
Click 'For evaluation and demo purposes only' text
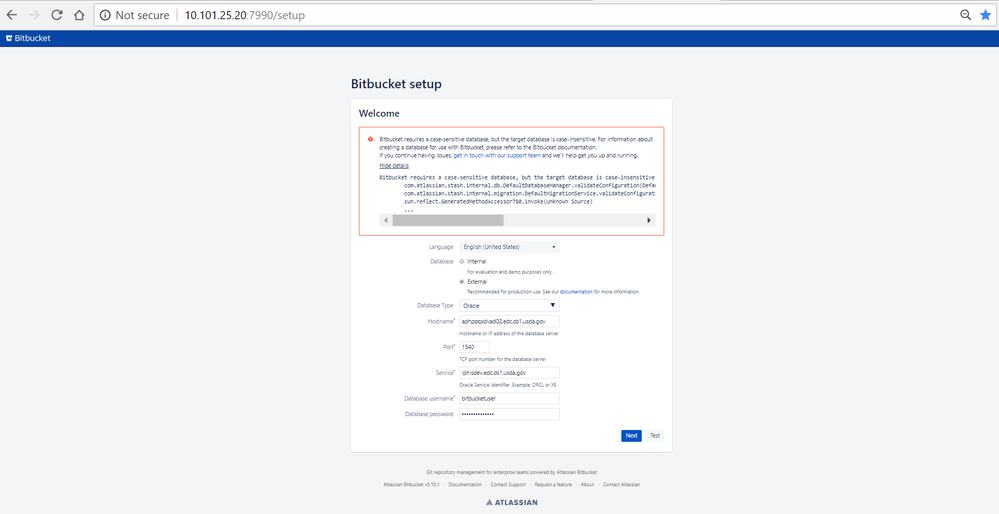tap(510, 272)
